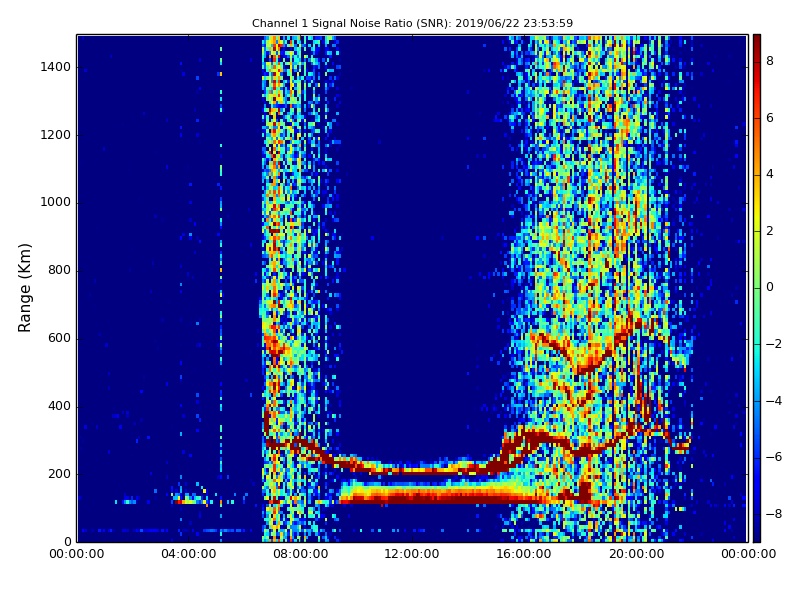The image size is (800, 600).
Task: Click the 'Range (Km)' y-axis label
Action: click(x=24, y=288)
